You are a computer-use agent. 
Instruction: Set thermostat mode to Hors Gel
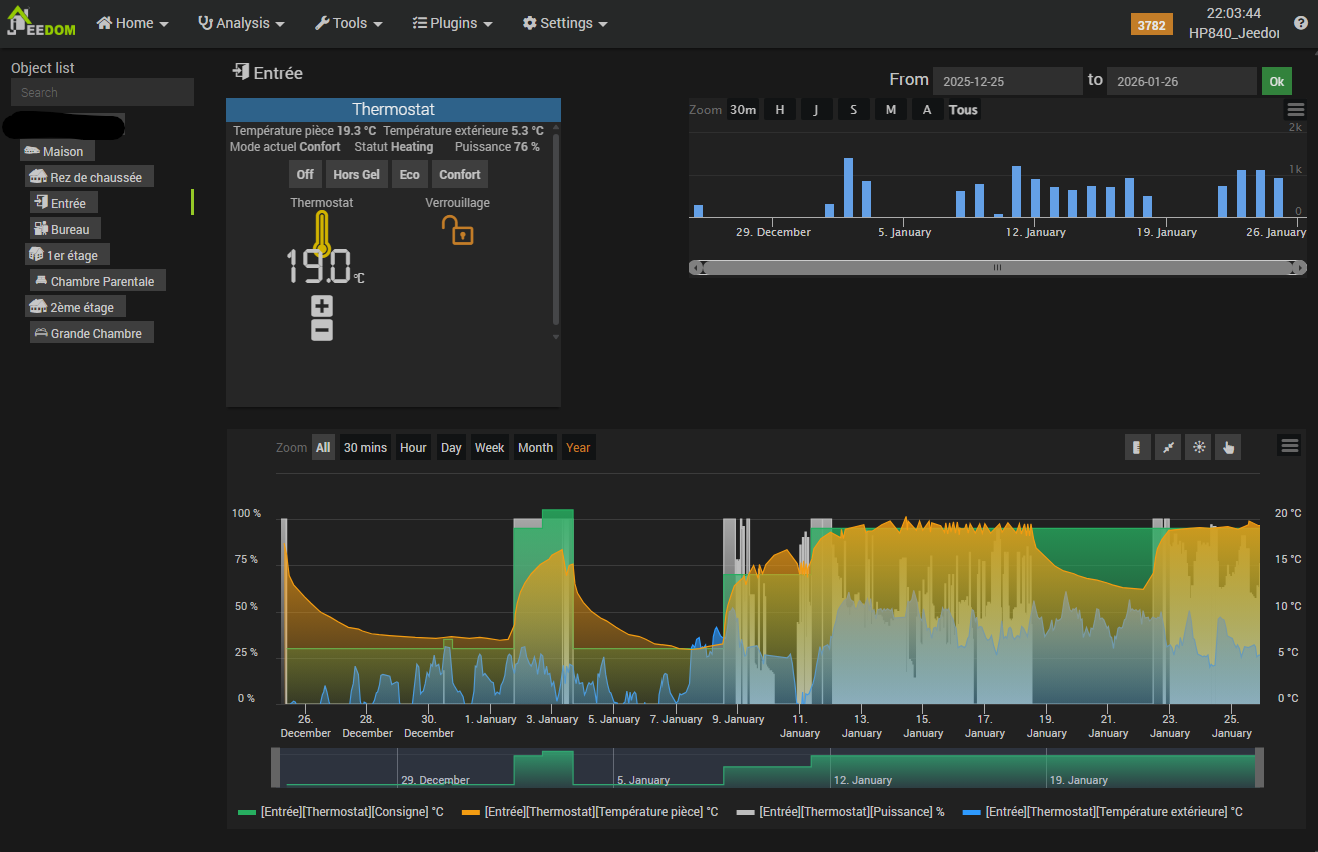[x=356, y=174]
